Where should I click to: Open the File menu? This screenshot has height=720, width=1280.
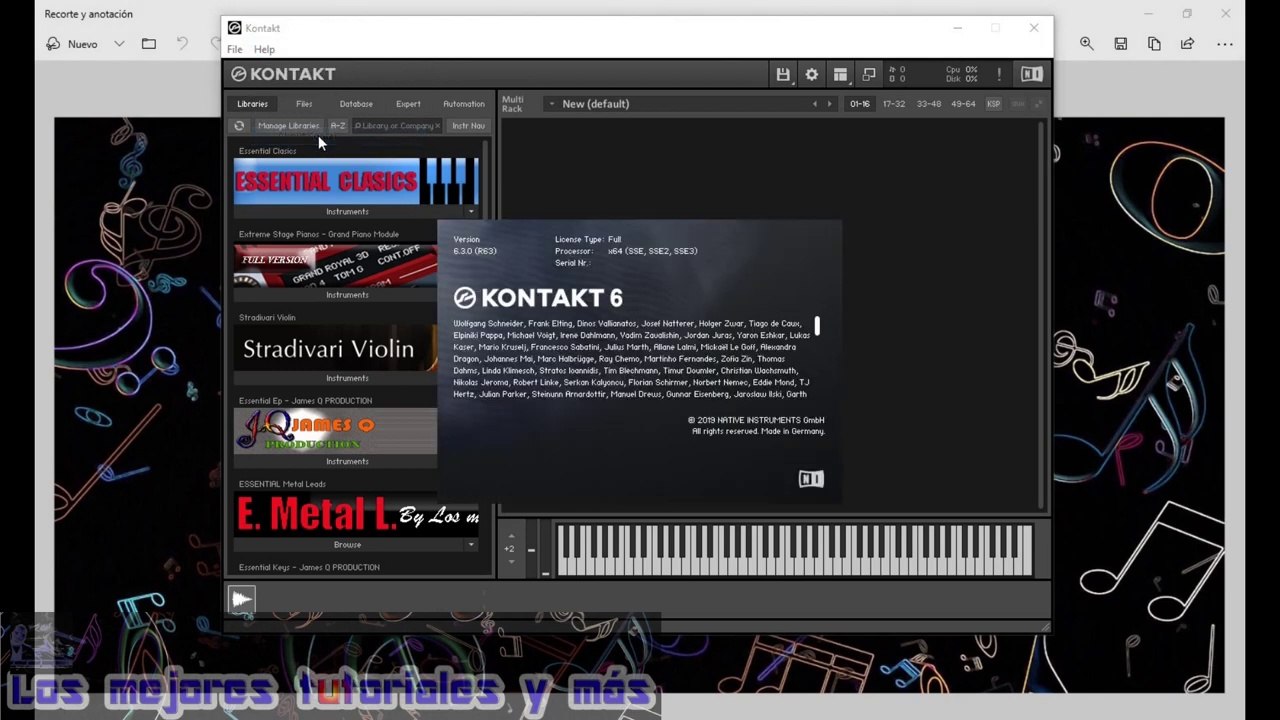pyautogui.click(x=234, y=49)
